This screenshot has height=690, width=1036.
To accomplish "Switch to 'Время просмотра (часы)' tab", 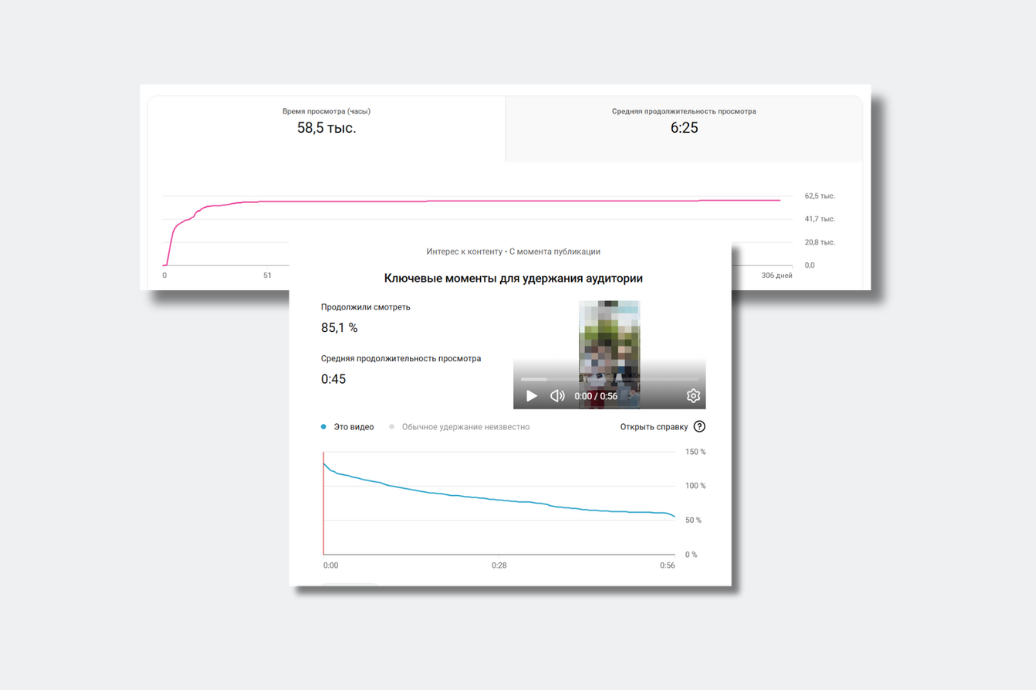I will click(327, 122).
